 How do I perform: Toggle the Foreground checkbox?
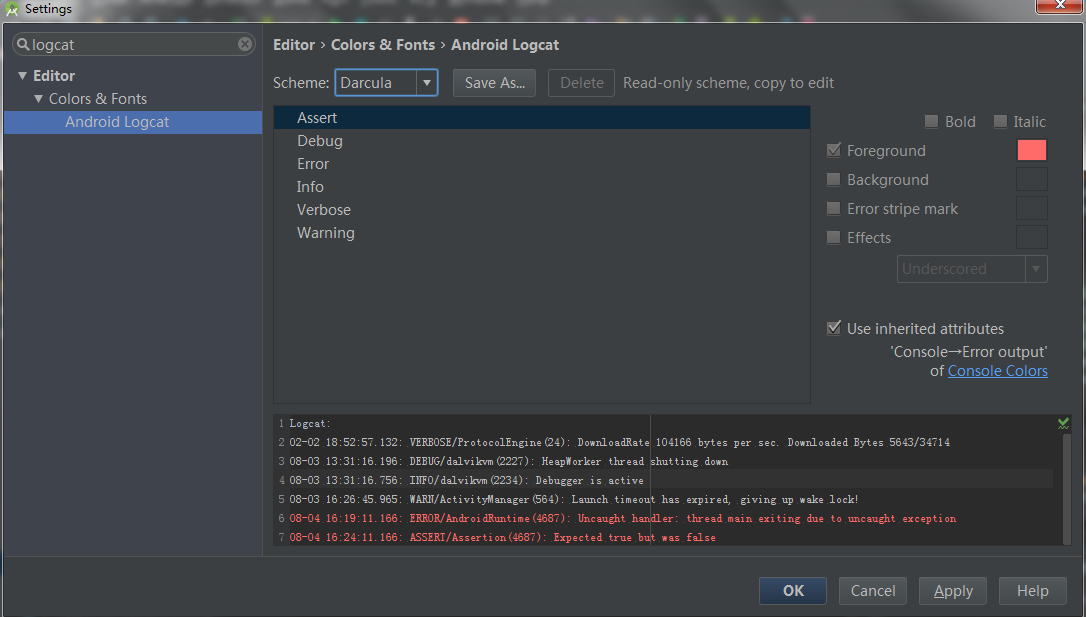tap(834, 150)
